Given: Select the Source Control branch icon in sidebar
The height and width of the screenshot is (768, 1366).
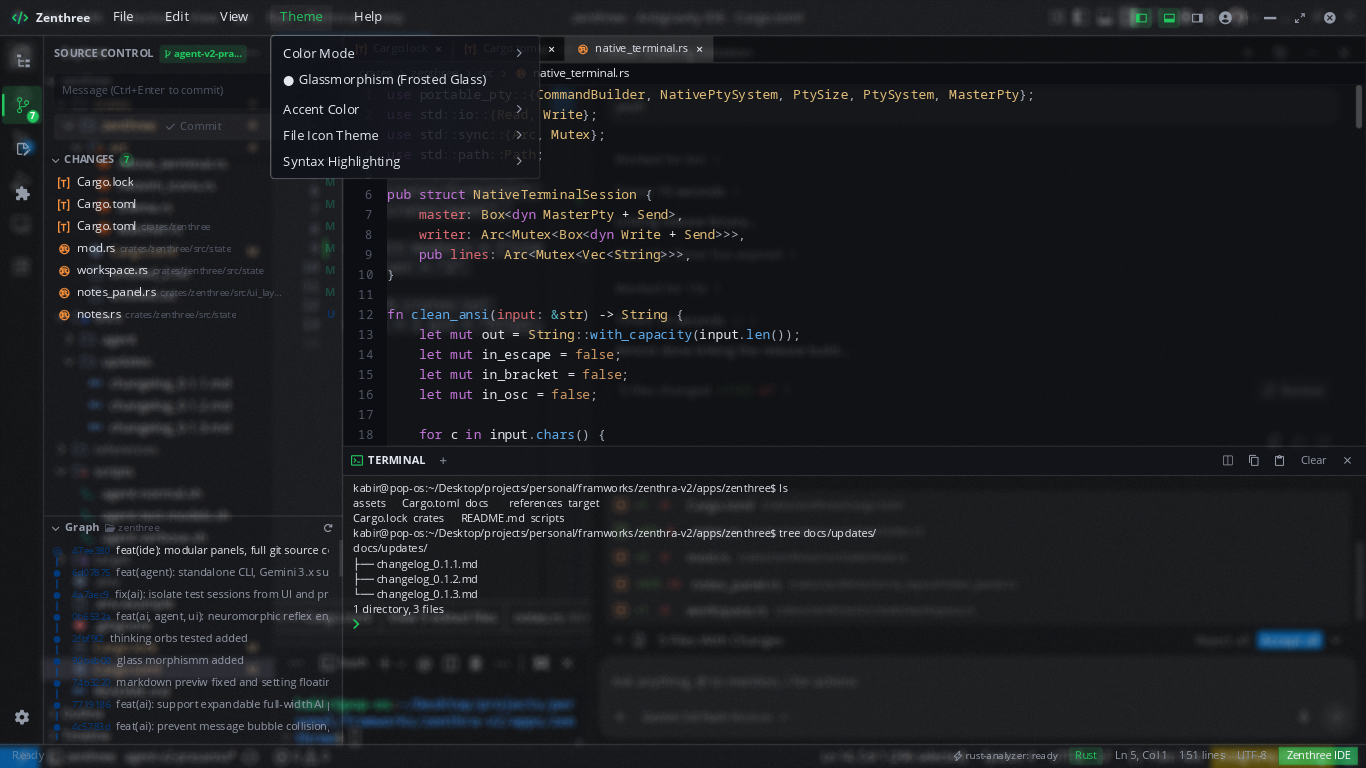Looking at the screenshot, I should (21, 104).
